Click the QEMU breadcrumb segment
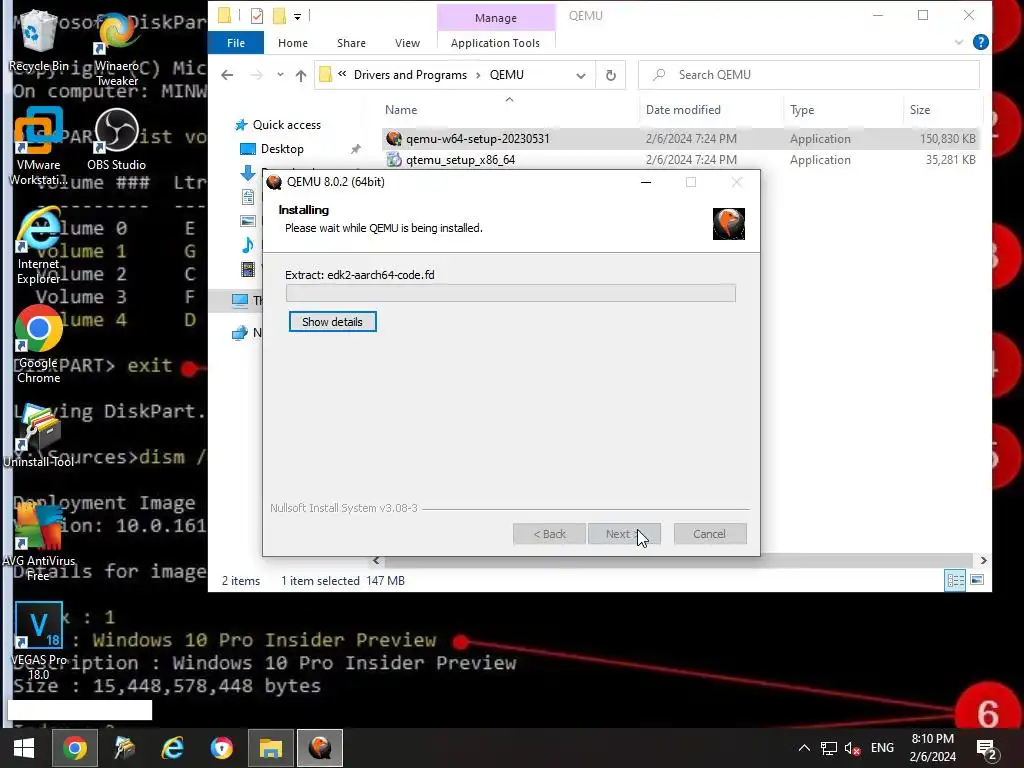The height and width of the screenshot is (768, 1024). [507, 75]
